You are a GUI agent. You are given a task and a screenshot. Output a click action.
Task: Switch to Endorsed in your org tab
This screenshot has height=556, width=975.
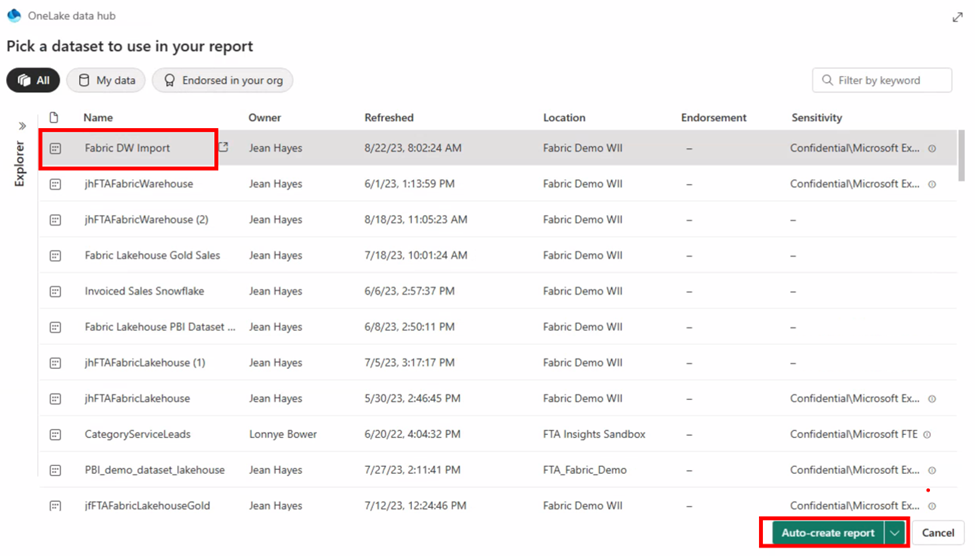pos(223,80)
